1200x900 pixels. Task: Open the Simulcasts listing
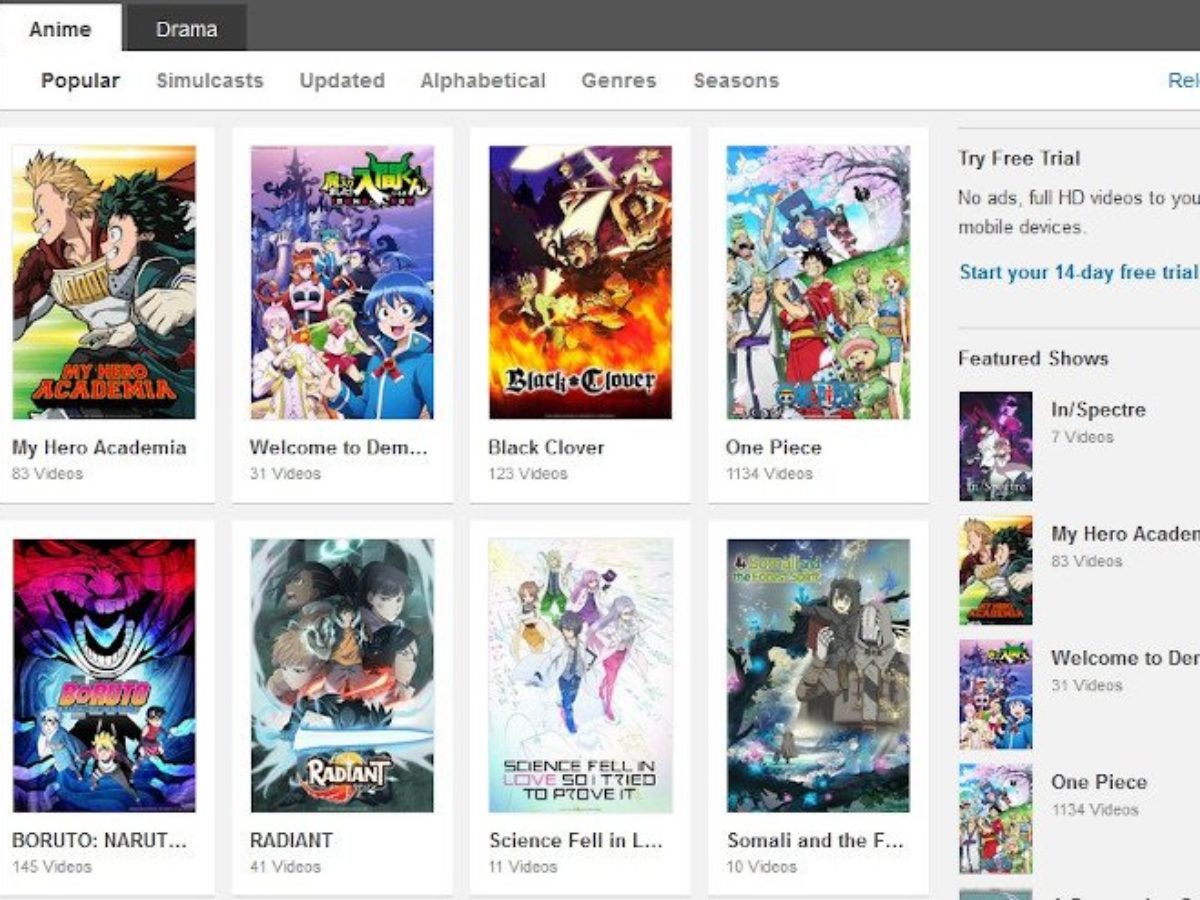point(210,81)
